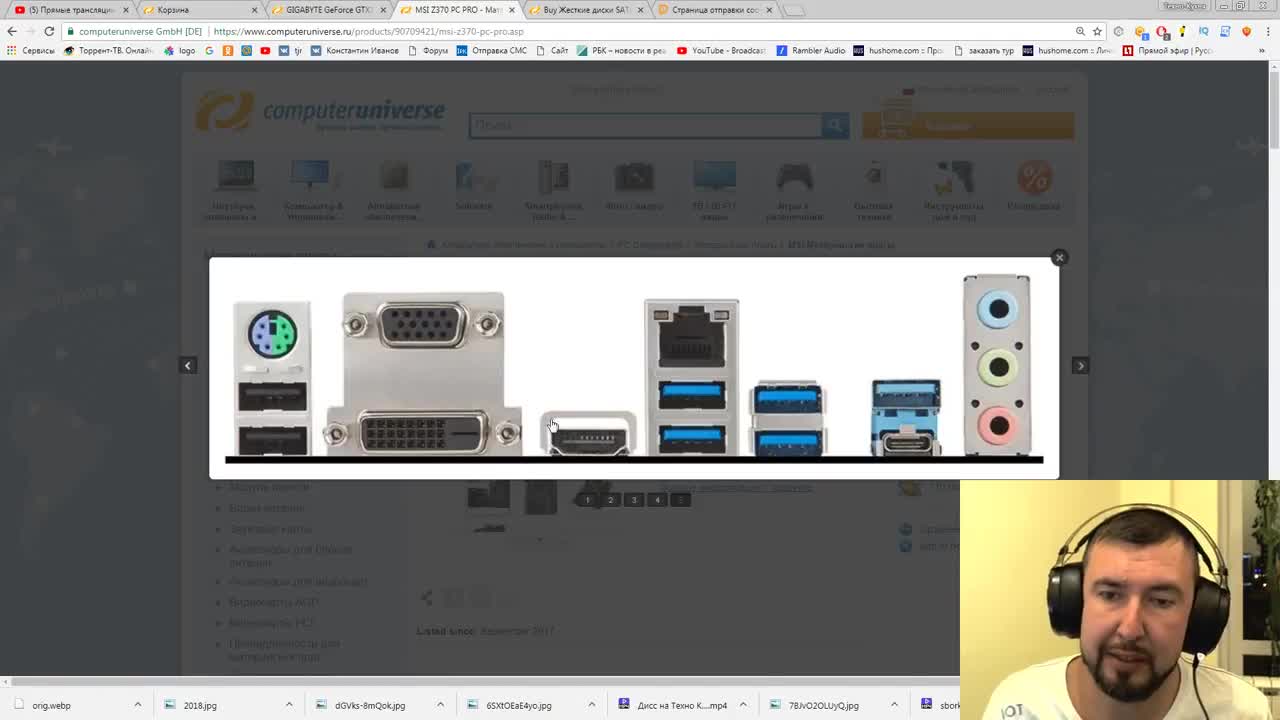This screenshot has width=1280, height=720.
Task: Open the orange extension icon in browser toolbar
Action: click(1141, 31)
